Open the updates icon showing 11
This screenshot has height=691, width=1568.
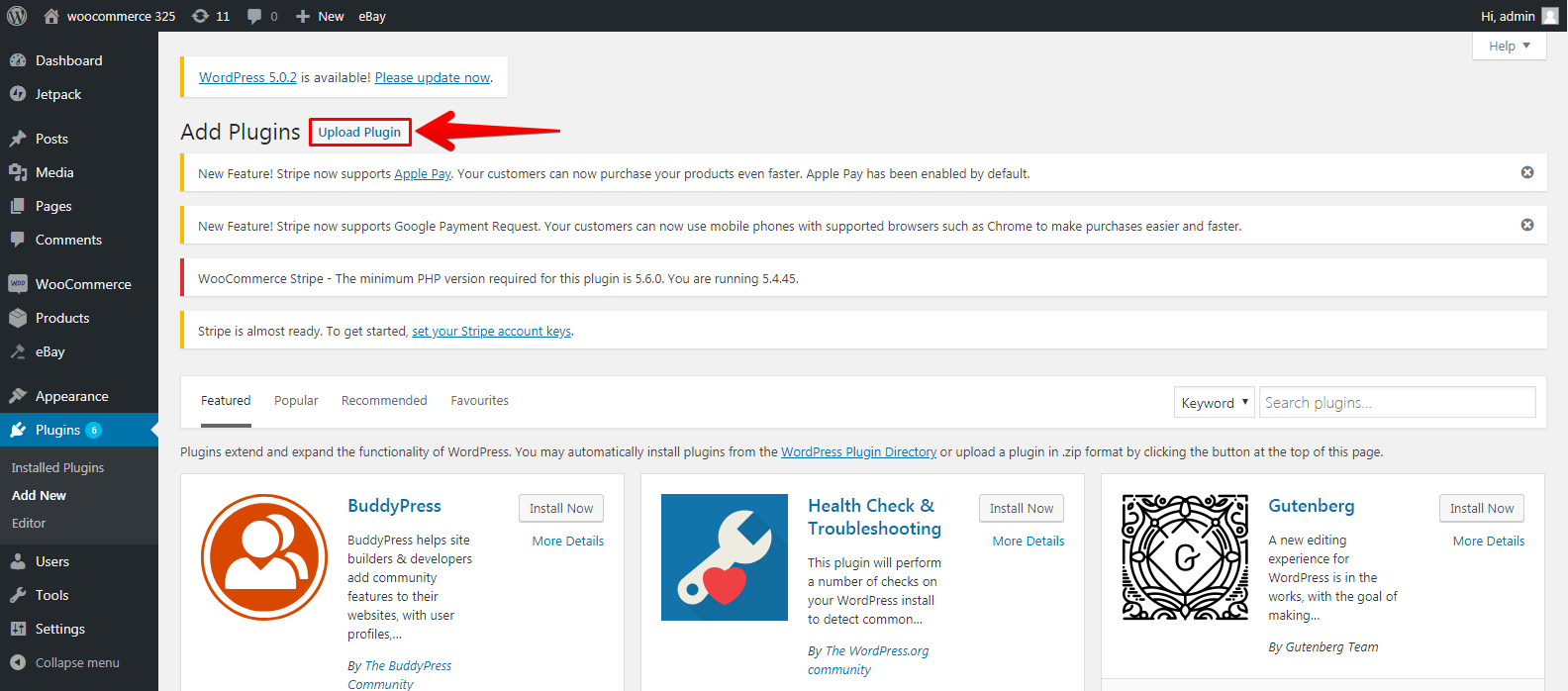click(x=210, y=16)
